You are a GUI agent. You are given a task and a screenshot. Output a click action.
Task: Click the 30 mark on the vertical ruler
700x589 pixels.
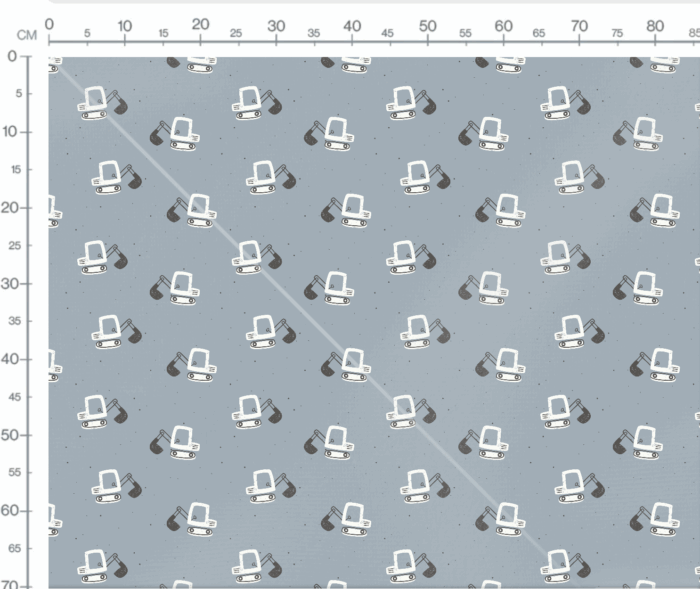10,284
